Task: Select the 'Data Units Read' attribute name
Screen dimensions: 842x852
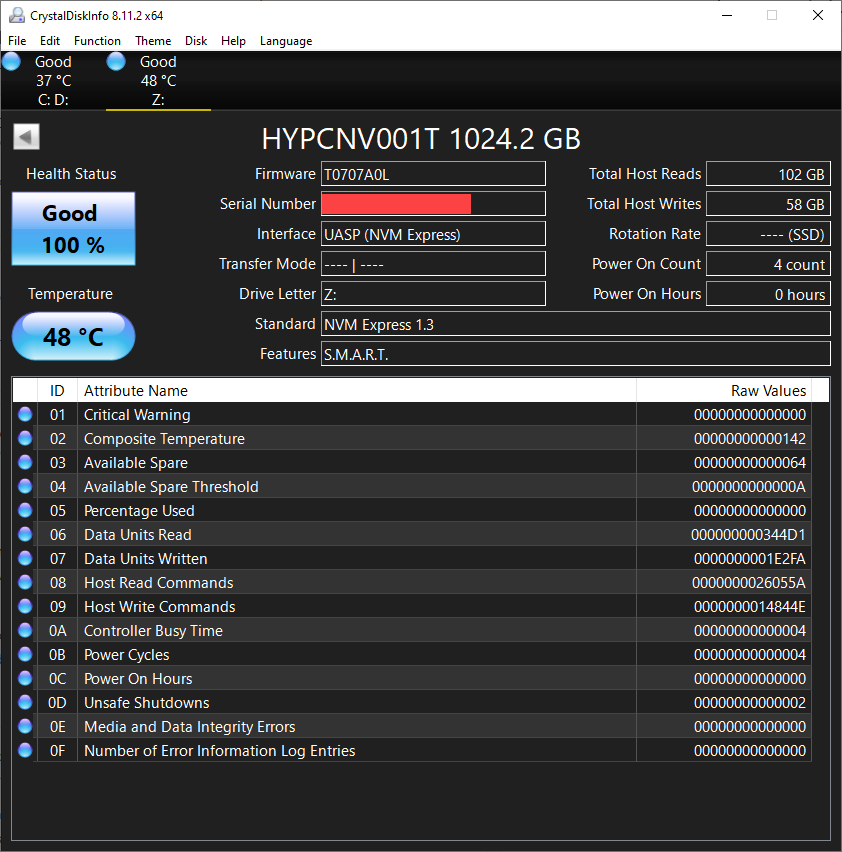Action: click(x=137, y=535)
